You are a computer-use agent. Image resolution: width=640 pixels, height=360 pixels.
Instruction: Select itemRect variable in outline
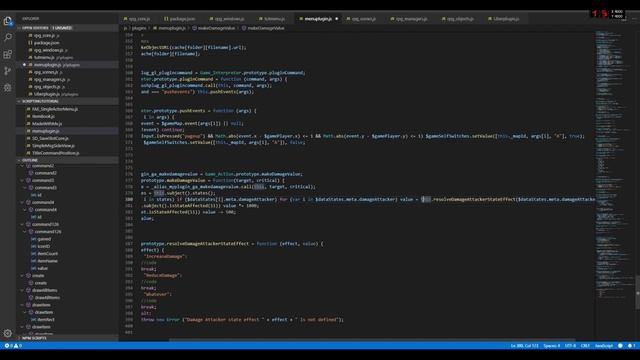pyautogui.click(x=67, y=320)
